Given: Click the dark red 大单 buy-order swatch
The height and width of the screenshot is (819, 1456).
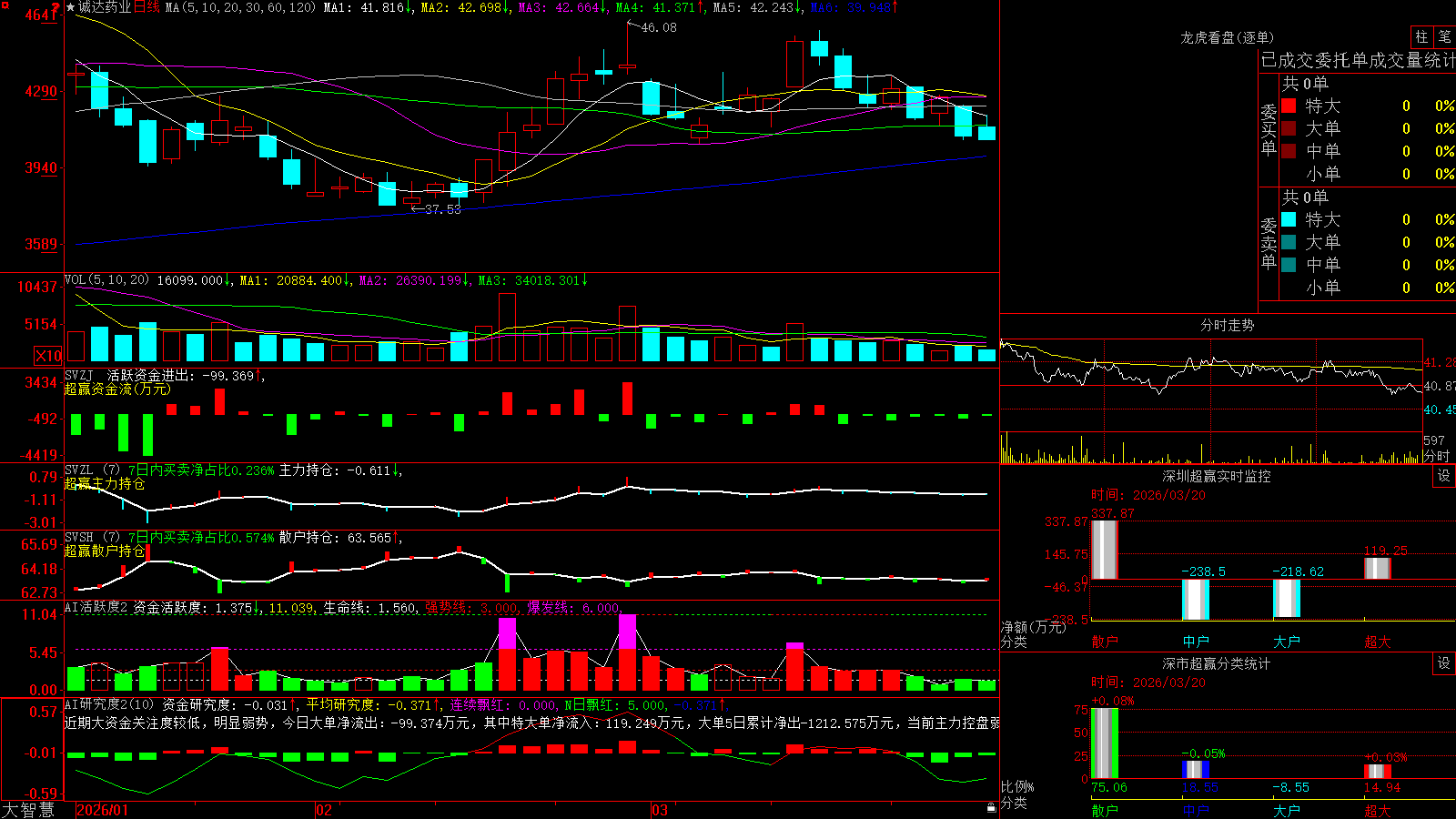Looking at the screenshot, I should click(x=1289, y=128).
